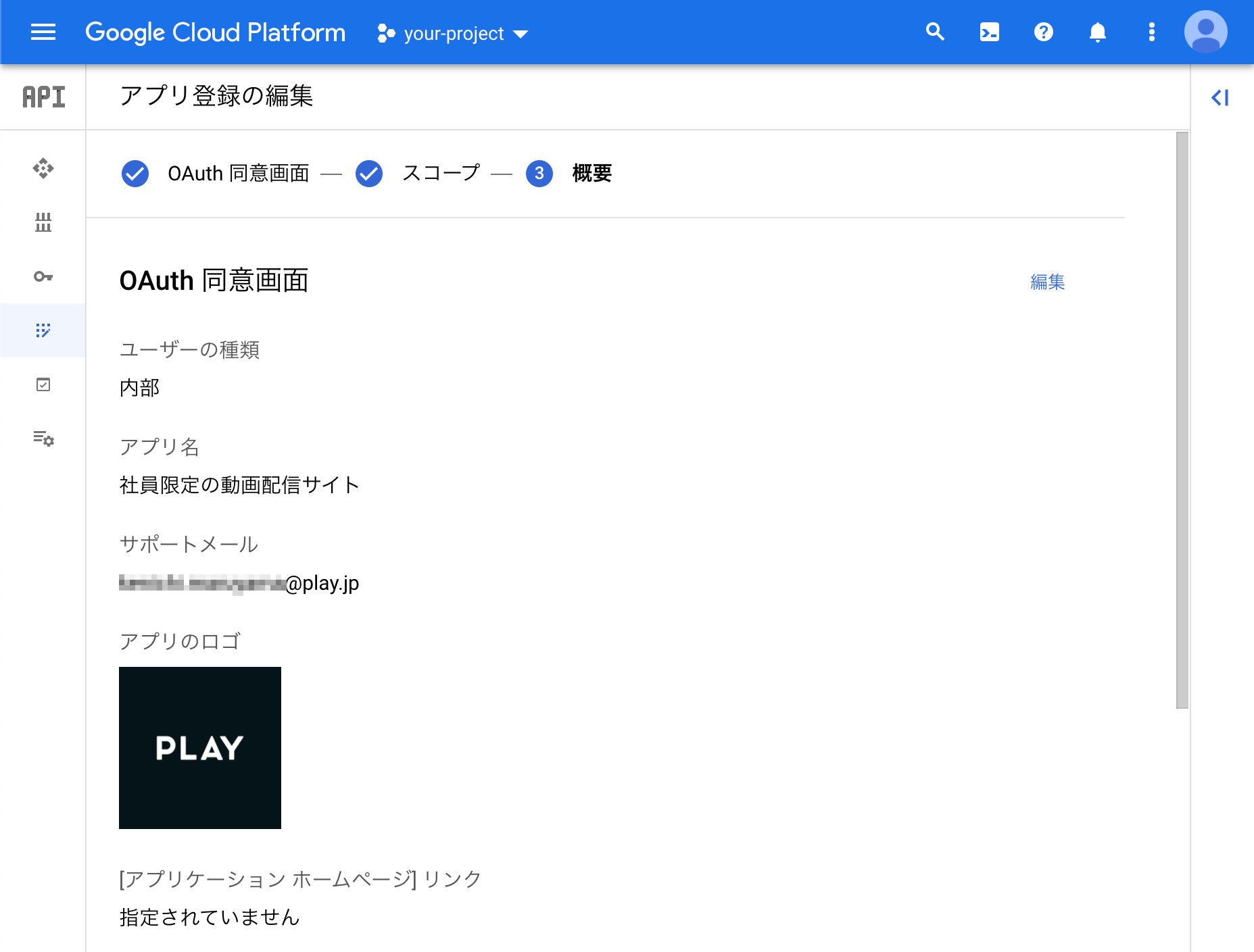Click the support email ending in @play.jp
The width and height of the screenshot is (1254, 952).
(239, 583)
